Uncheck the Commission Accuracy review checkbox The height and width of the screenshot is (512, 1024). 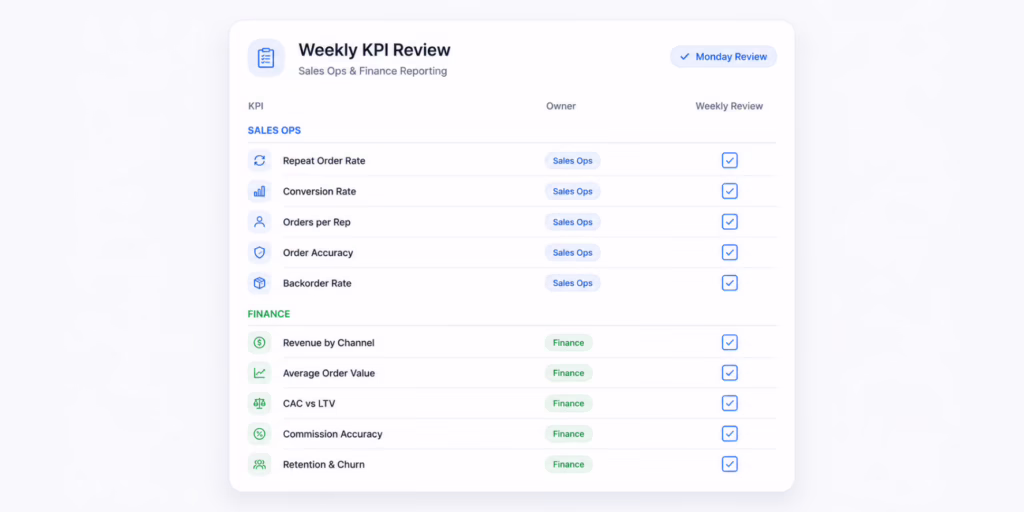729,434
